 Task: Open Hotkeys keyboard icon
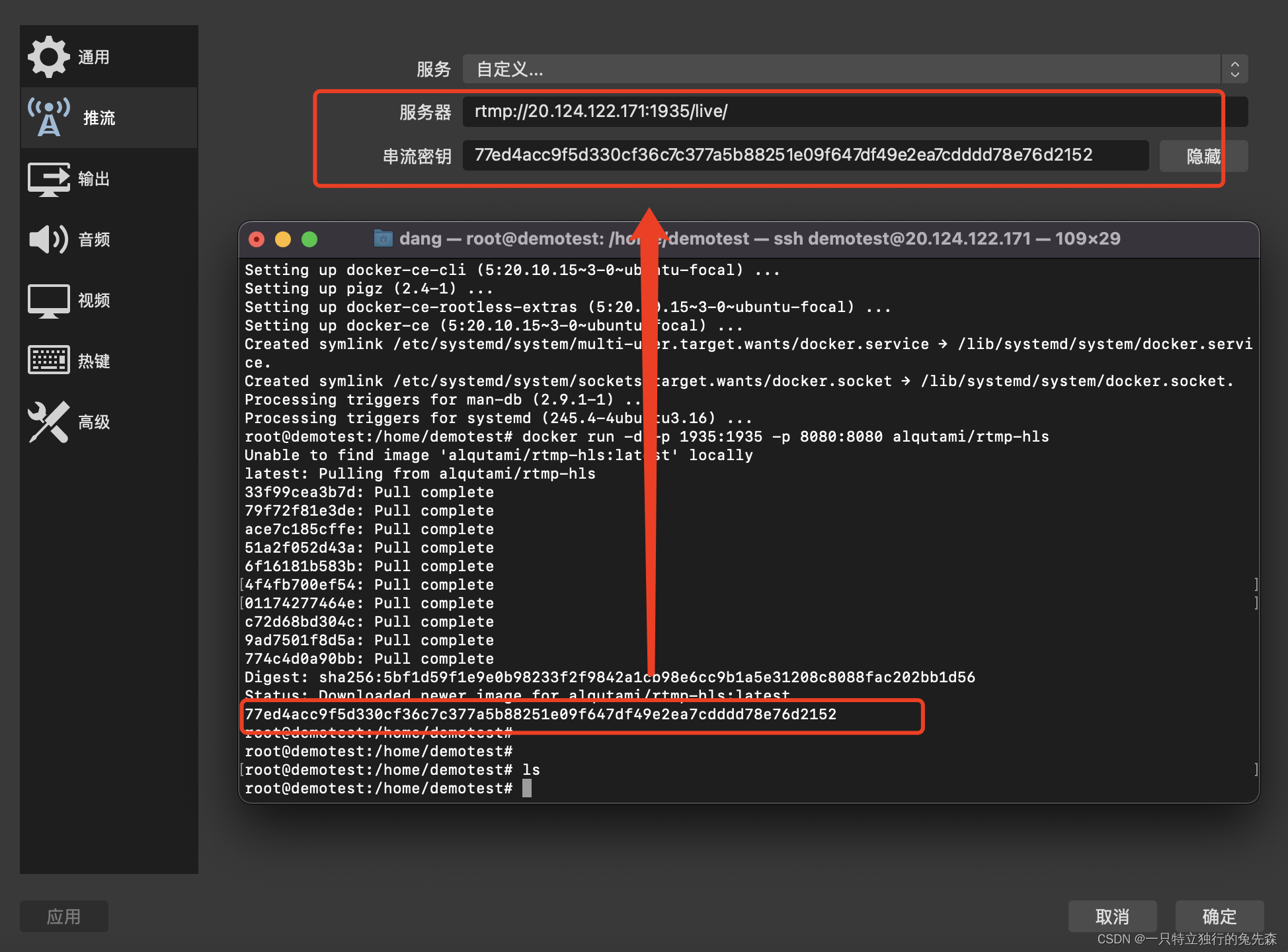click(48, 360)
